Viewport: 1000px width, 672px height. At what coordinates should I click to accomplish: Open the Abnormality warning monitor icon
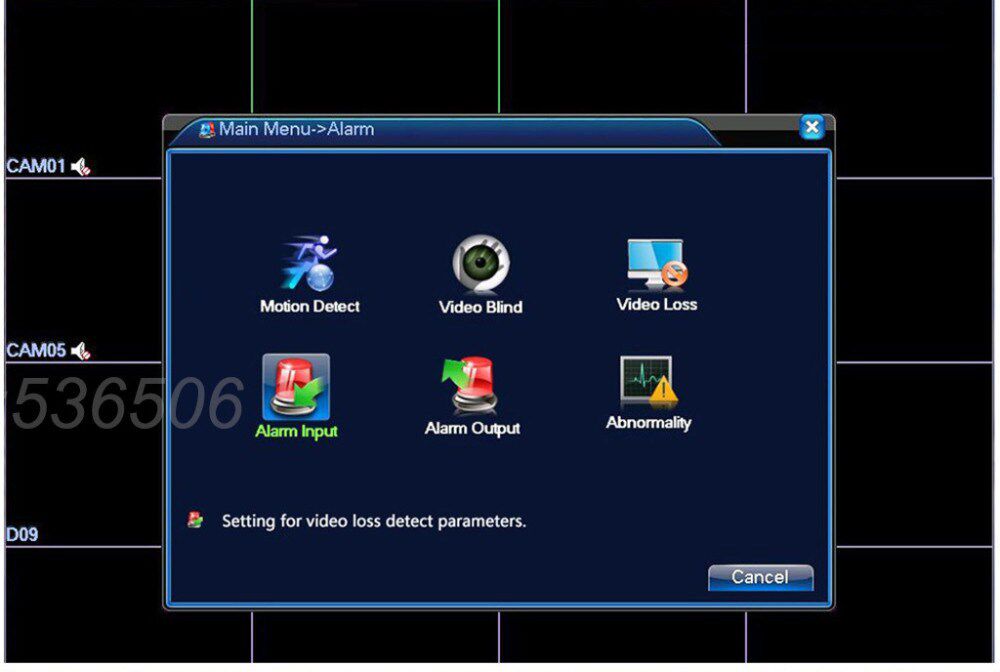[649, 383]
